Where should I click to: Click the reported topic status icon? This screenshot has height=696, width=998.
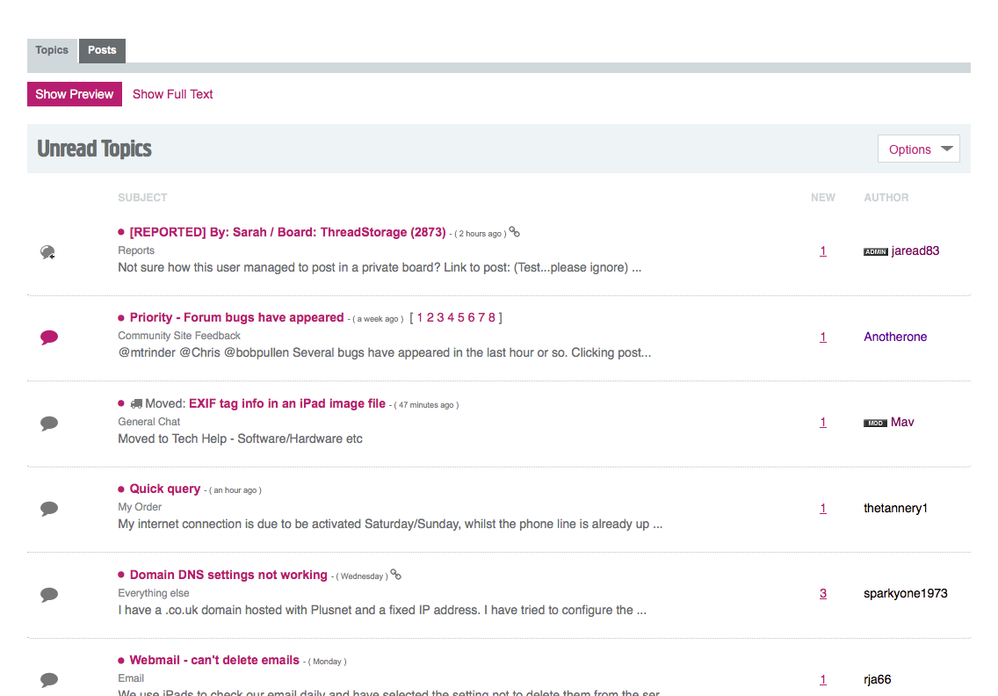48,252
